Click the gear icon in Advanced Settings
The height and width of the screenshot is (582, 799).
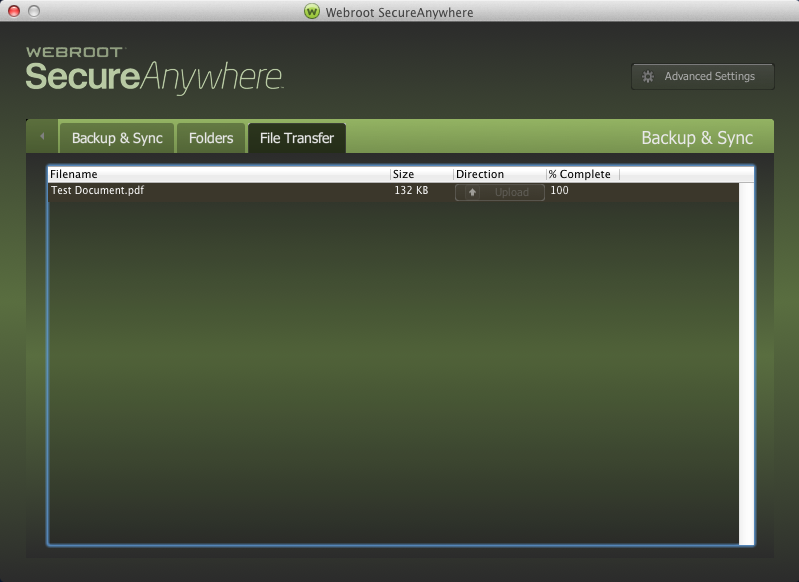[648, 76]
